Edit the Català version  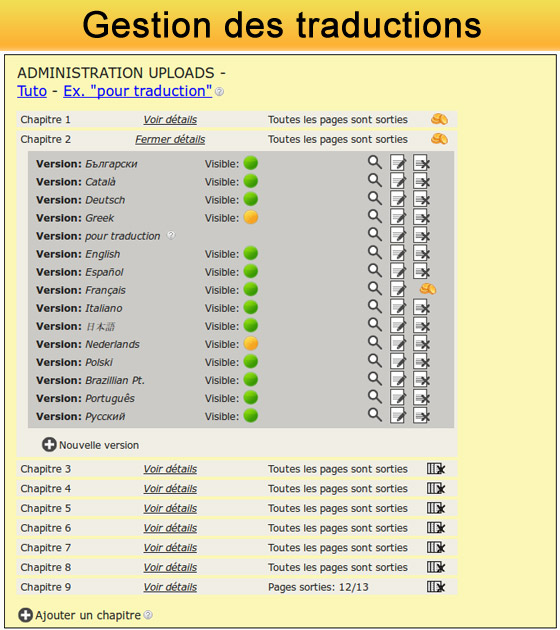click(x=398, y=181)
